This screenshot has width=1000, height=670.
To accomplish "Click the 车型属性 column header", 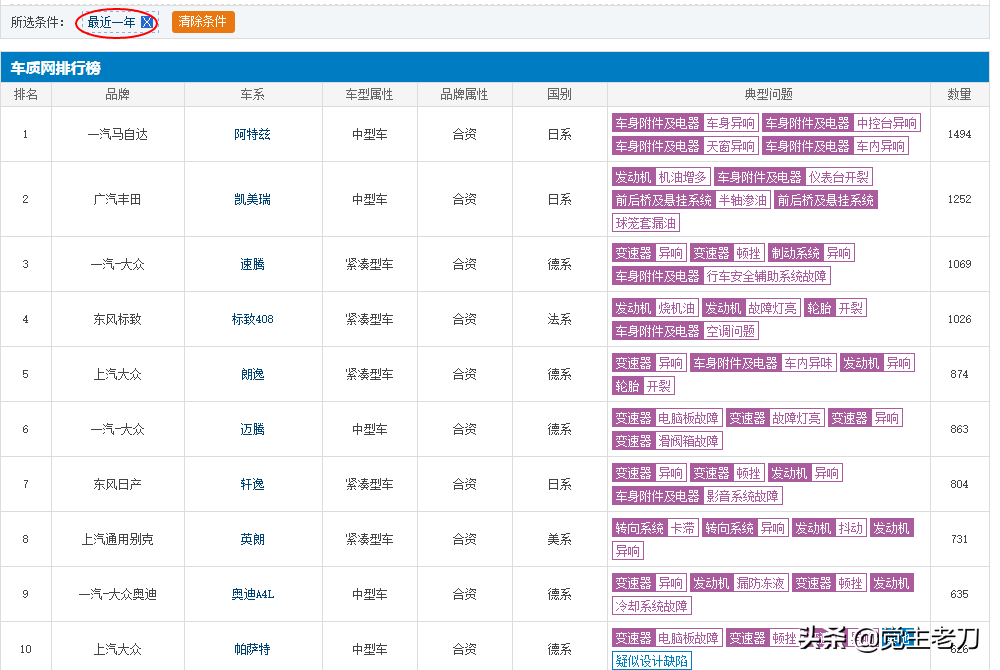I will coord(369,94).
